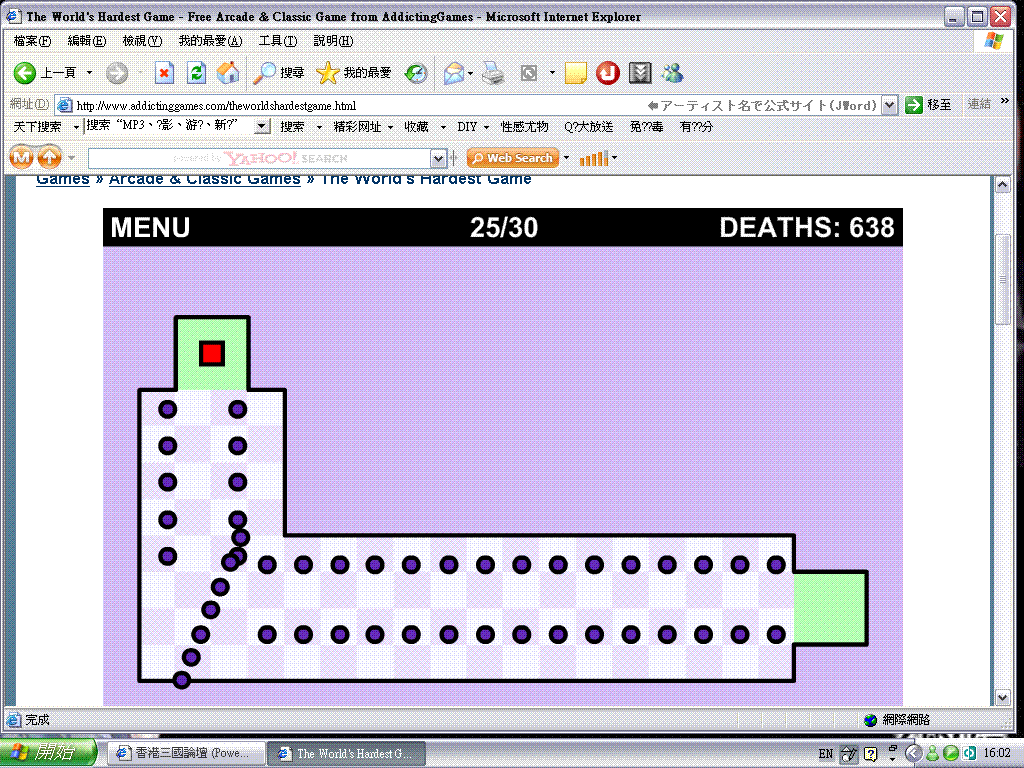This screenshot has height=768, width=1024.
Task: Expand the DIY dropdown
Action: [487, 127]
